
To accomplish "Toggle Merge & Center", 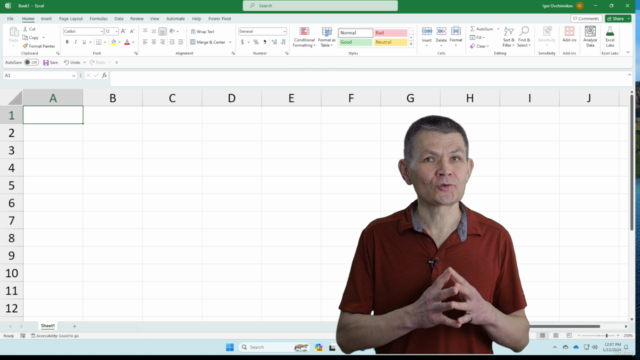I will pos(208,42).
